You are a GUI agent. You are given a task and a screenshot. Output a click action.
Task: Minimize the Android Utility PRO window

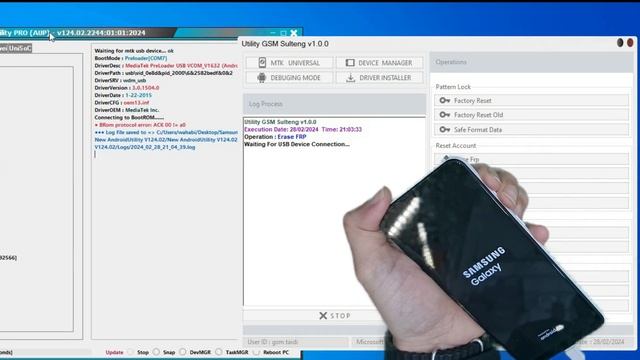(x=273, y=33)
